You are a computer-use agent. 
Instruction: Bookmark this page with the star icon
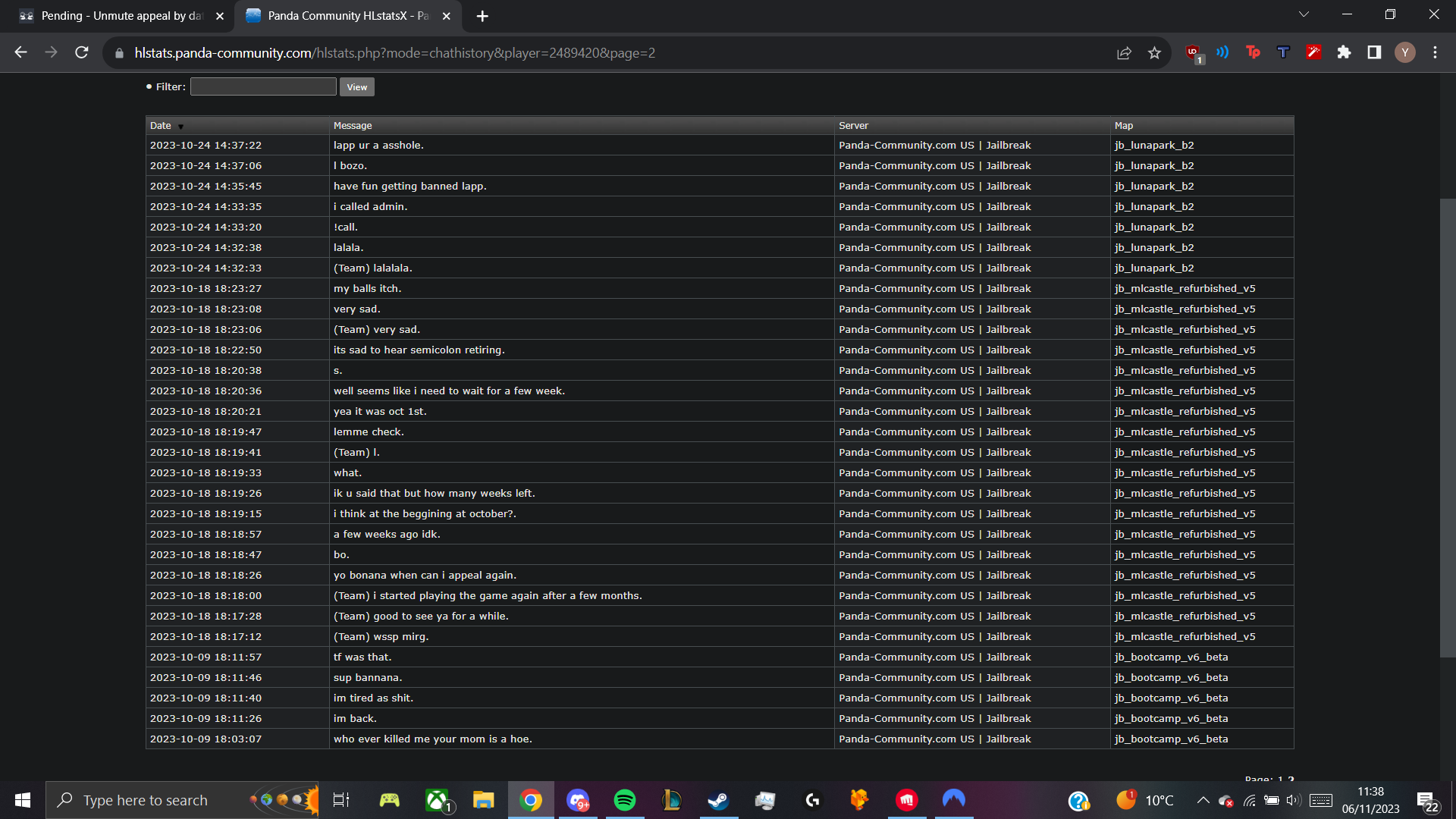(x=1154, y=53)
